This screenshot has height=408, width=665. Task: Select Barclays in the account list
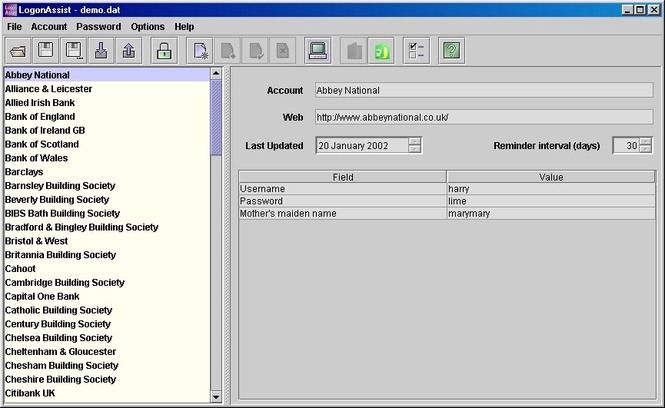107,172
